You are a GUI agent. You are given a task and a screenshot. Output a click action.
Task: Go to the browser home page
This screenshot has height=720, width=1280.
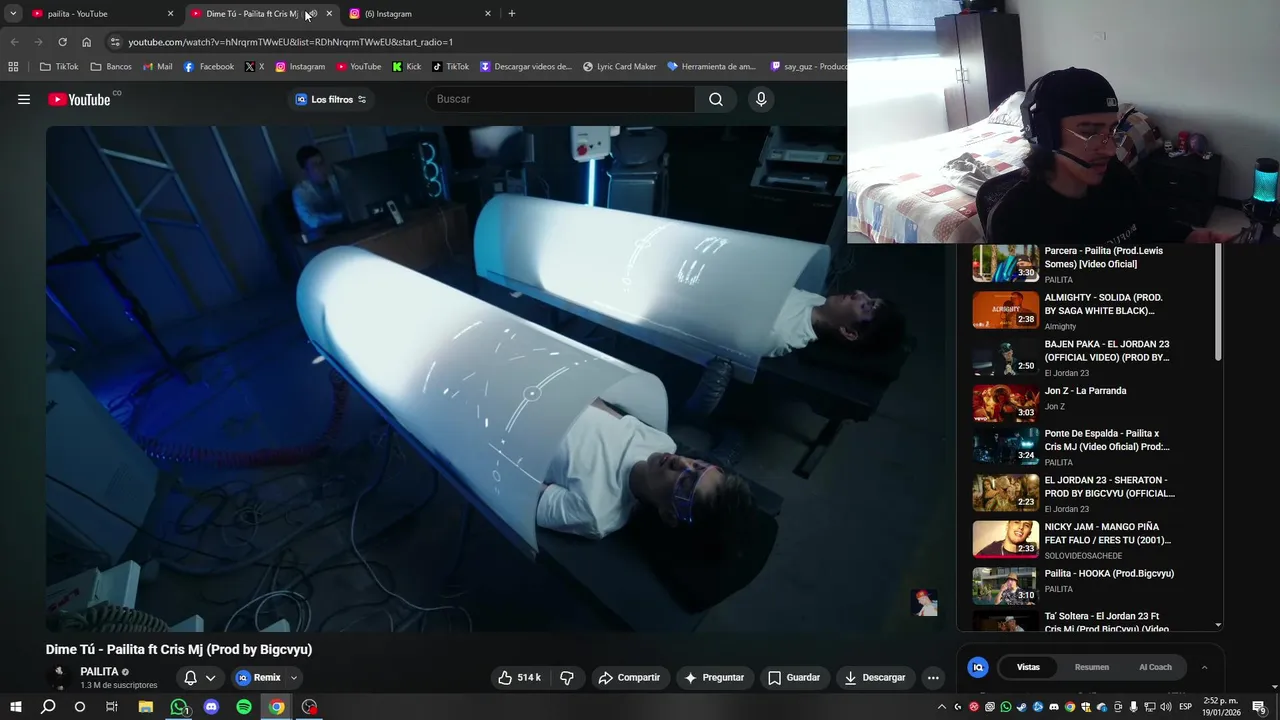(x=86, y=42)
